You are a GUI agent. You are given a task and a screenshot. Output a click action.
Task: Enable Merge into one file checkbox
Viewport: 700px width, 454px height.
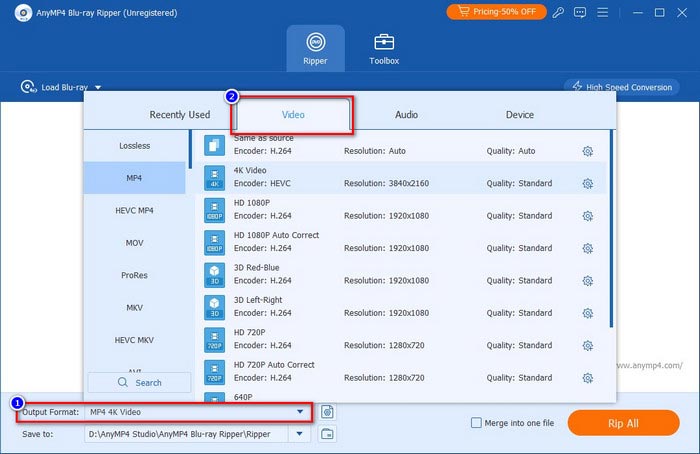click(x=476, y=422)
